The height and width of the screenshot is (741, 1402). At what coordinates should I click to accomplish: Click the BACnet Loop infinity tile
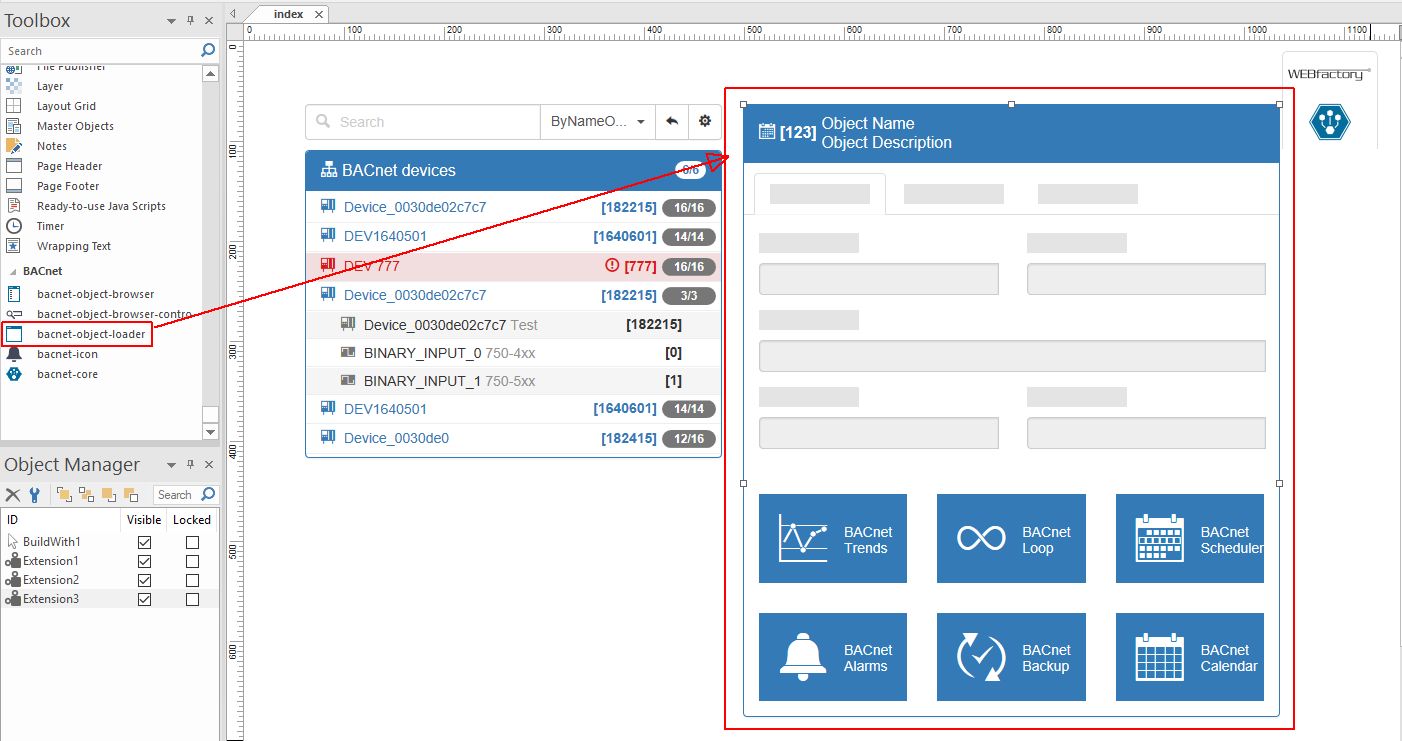tap(1010, 538)
